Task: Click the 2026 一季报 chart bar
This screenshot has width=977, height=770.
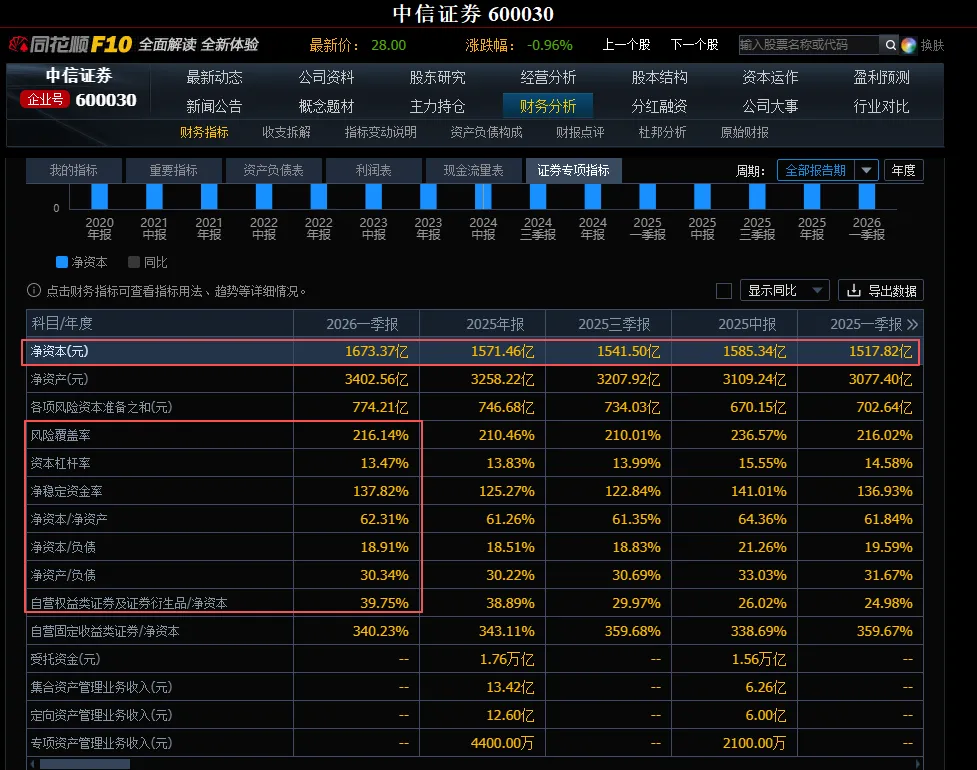Action: (x=867, y=196)
